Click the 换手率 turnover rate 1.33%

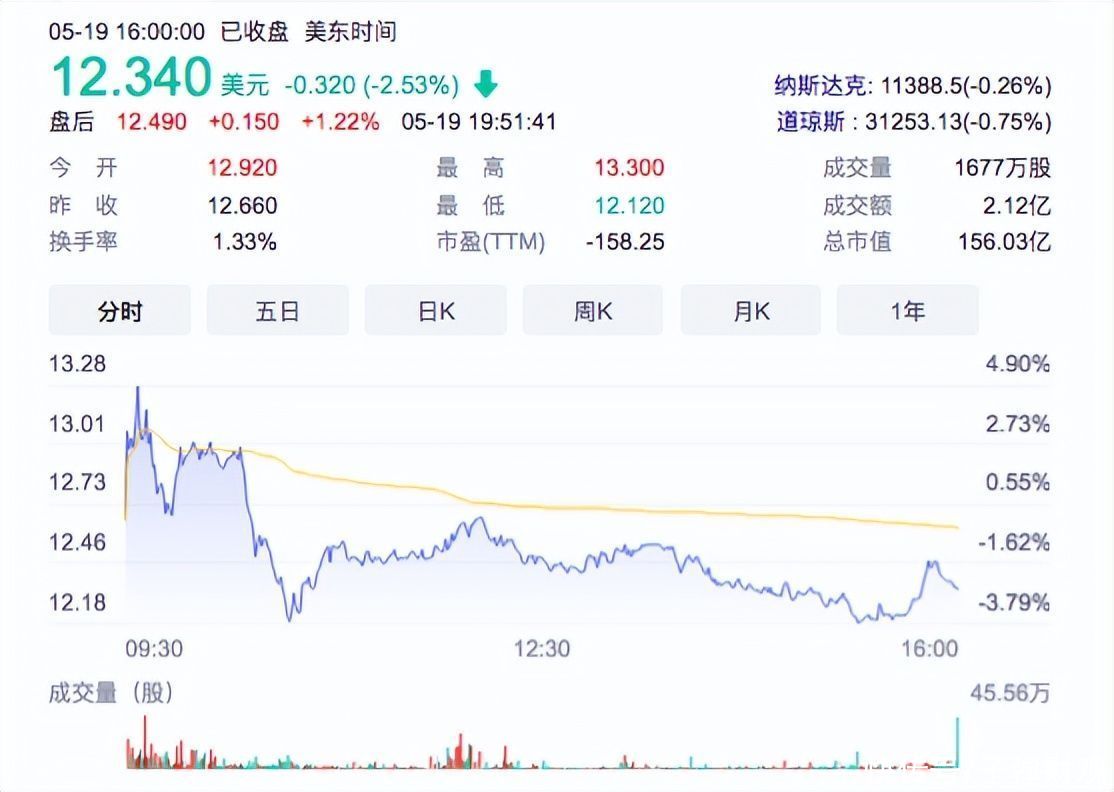click(244, 242)
